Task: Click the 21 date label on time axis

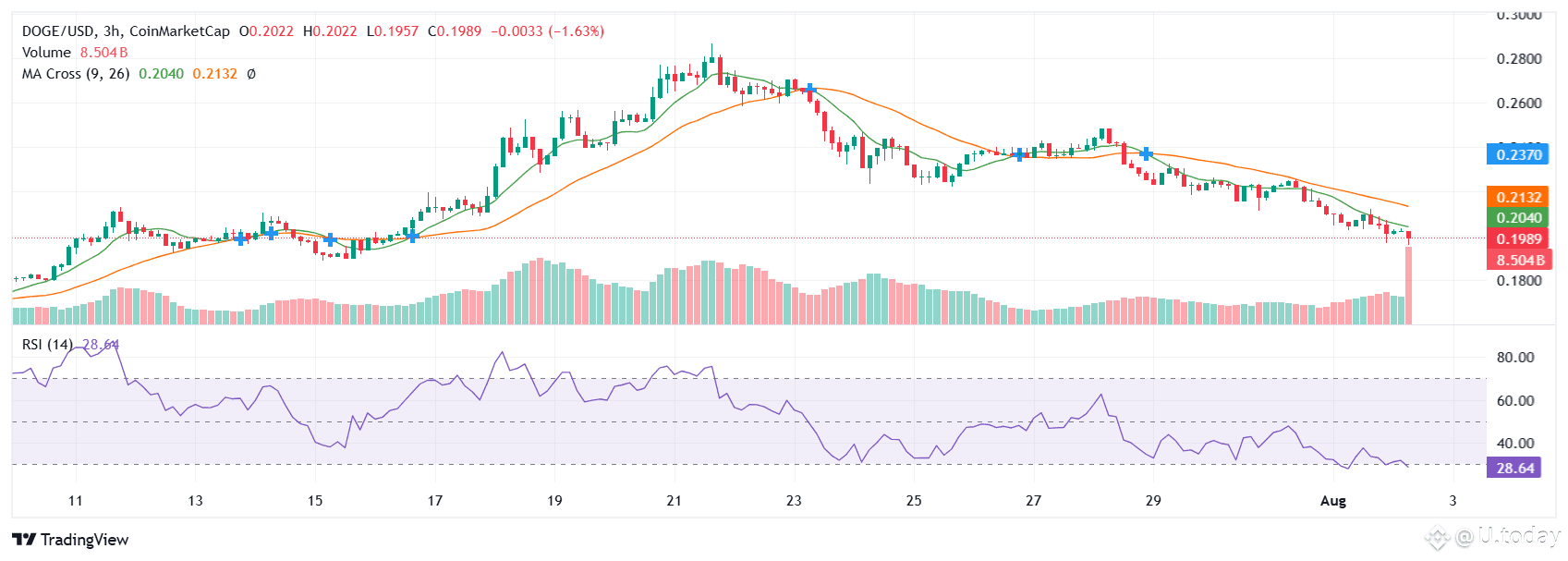Action: click(x=675, y=501)
